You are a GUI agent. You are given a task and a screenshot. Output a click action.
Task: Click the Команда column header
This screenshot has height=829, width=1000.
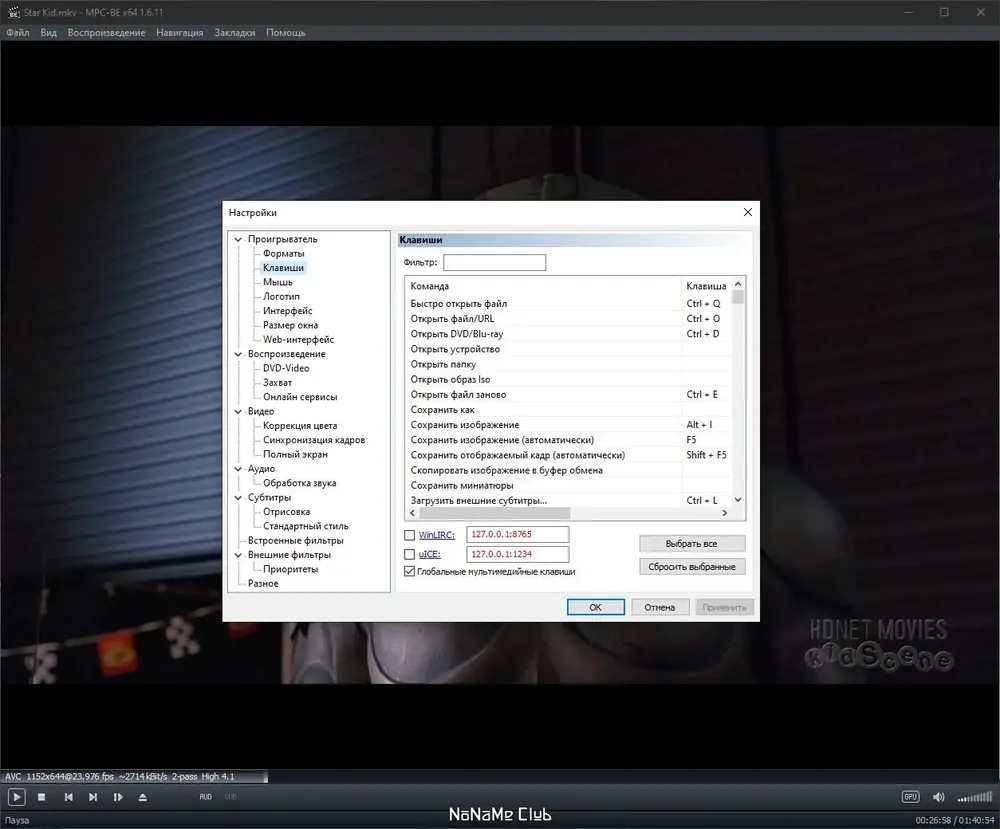[543, 286]
